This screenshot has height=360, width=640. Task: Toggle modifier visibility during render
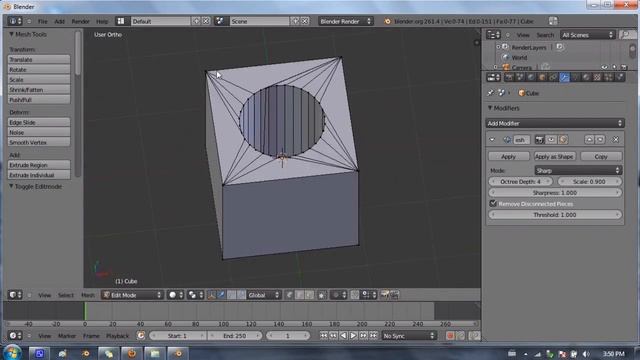[x=540, y=140]
